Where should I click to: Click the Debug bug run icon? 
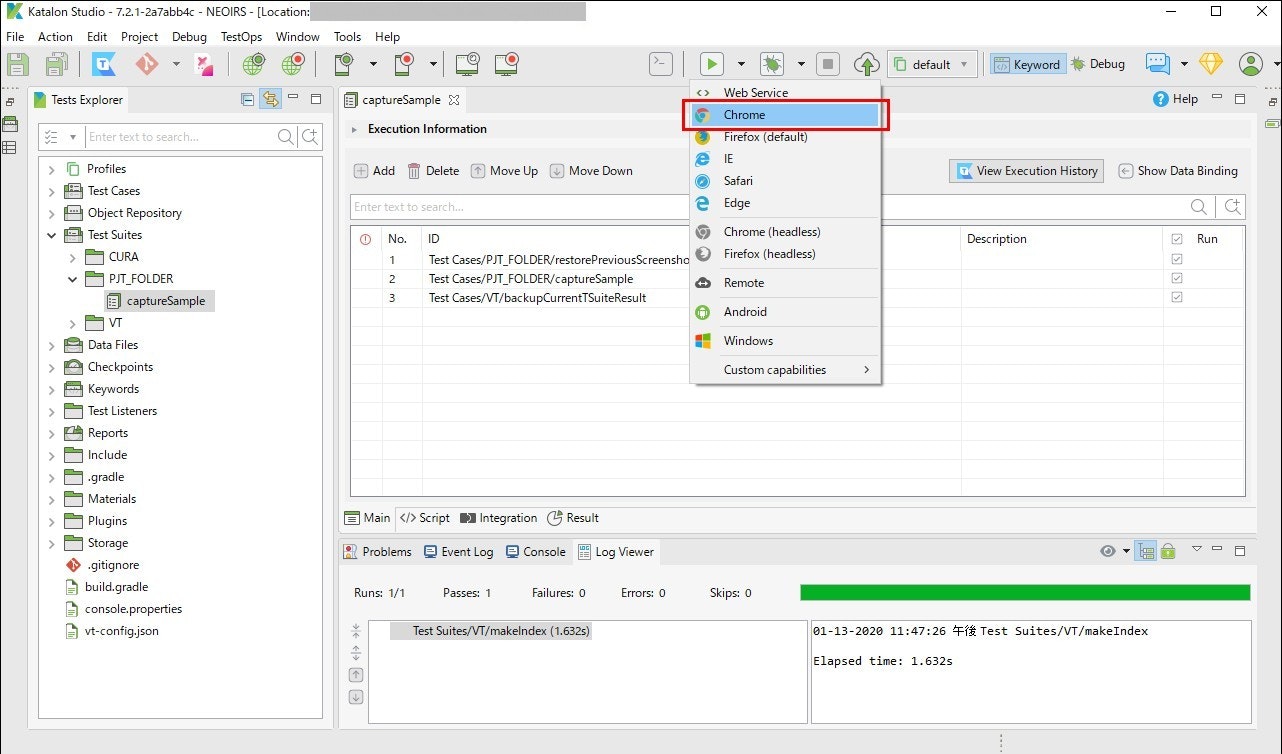(772, 64)
